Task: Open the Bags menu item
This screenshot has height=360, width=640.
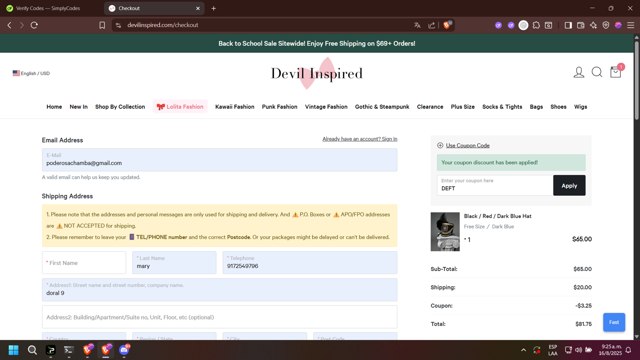Action: pyautogui.click(x=536, y=107)
